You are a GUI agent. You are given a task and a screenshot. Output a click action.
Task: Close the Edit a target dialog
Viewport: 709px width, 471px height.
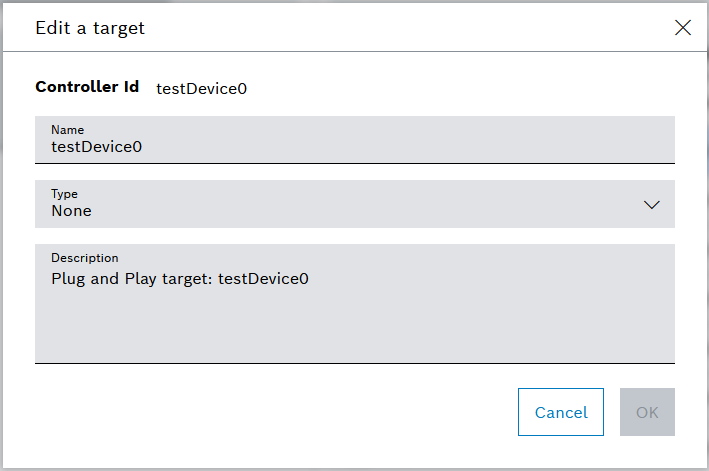point(683,28)
